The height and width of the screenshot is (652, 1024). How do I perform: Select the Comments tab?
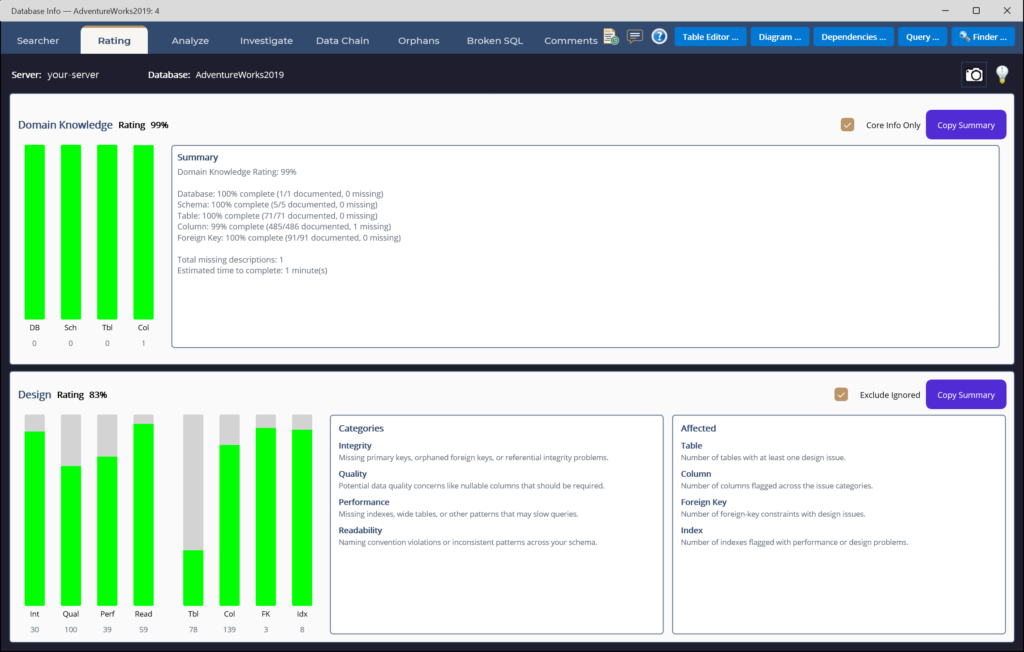click(571, 41)
